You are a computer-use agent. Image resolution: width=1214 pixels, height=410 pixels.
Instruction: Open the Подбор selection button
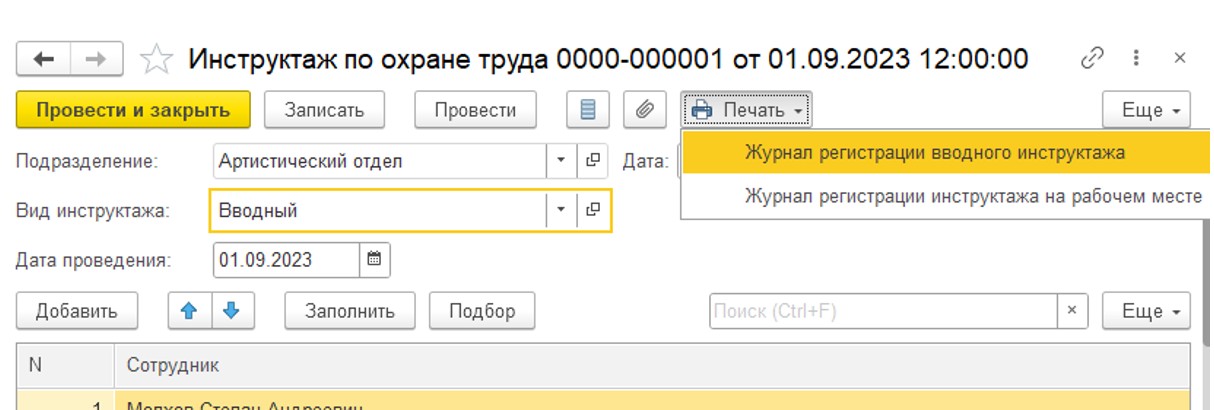point(482,311)
